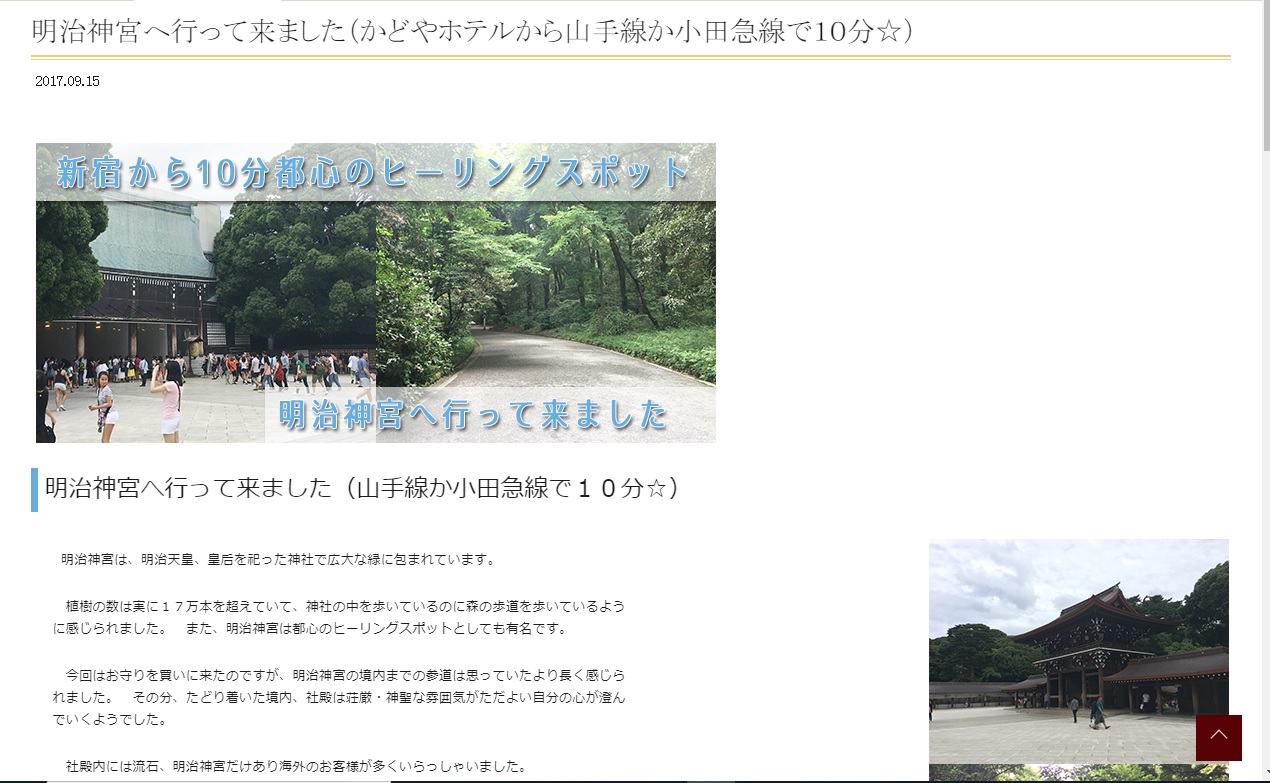Click the line starting 社殿内には流石
Screen dimensions: 1270x783
(x=296, y=767)
